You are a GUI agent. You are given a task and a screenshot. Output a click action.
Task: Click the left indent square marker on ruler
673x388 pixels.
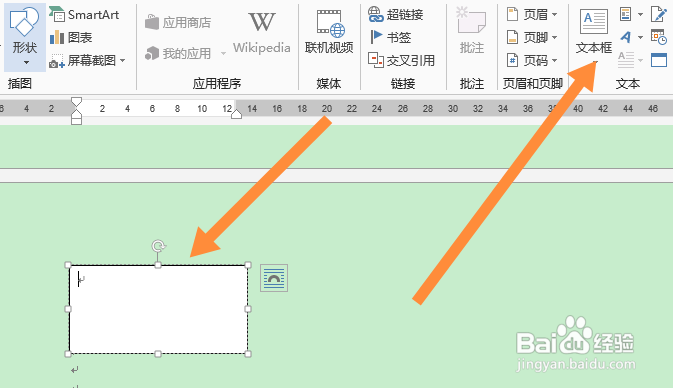[76, 121]
